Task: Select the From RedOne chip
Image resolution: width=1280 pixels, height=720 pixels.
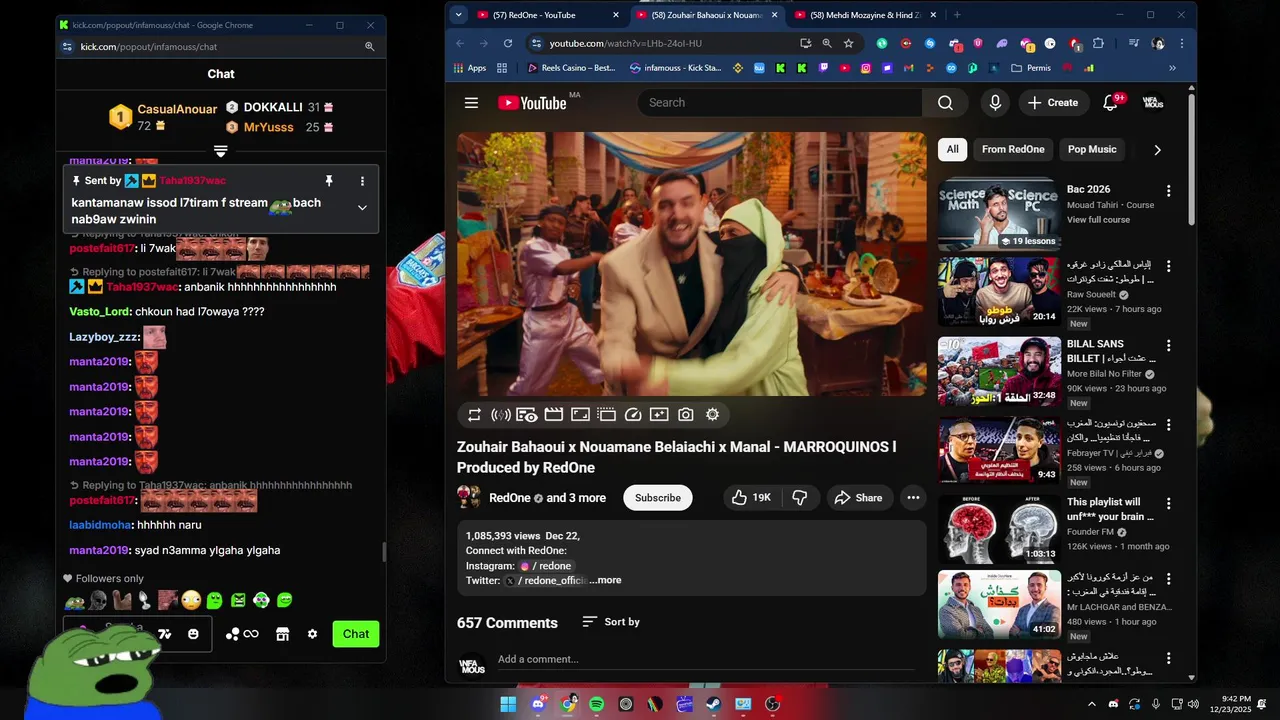Action: (1013, 149)
